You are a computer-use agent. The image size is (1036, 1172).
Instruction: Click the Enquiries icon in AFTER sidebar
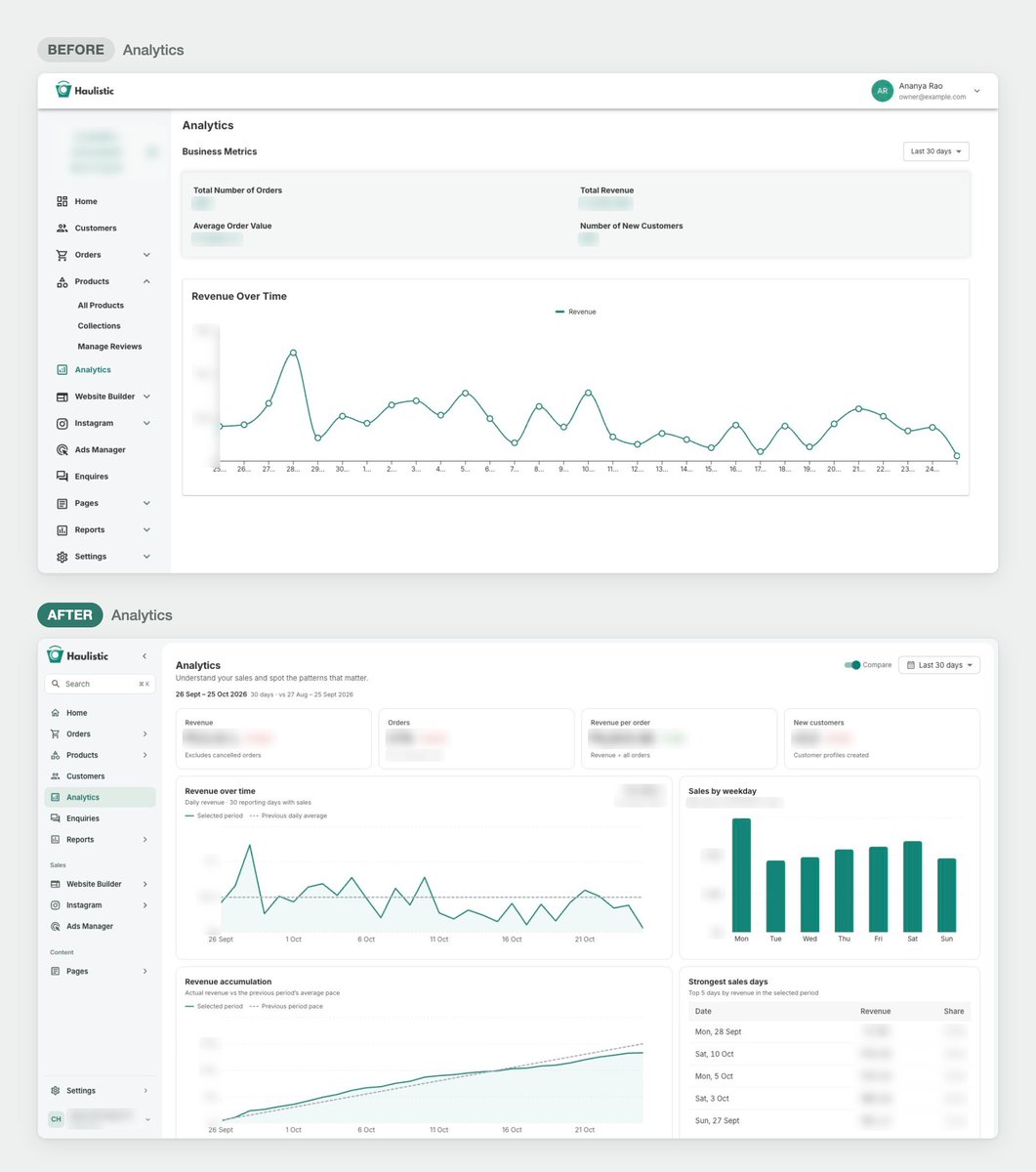[x=56, y=818]
